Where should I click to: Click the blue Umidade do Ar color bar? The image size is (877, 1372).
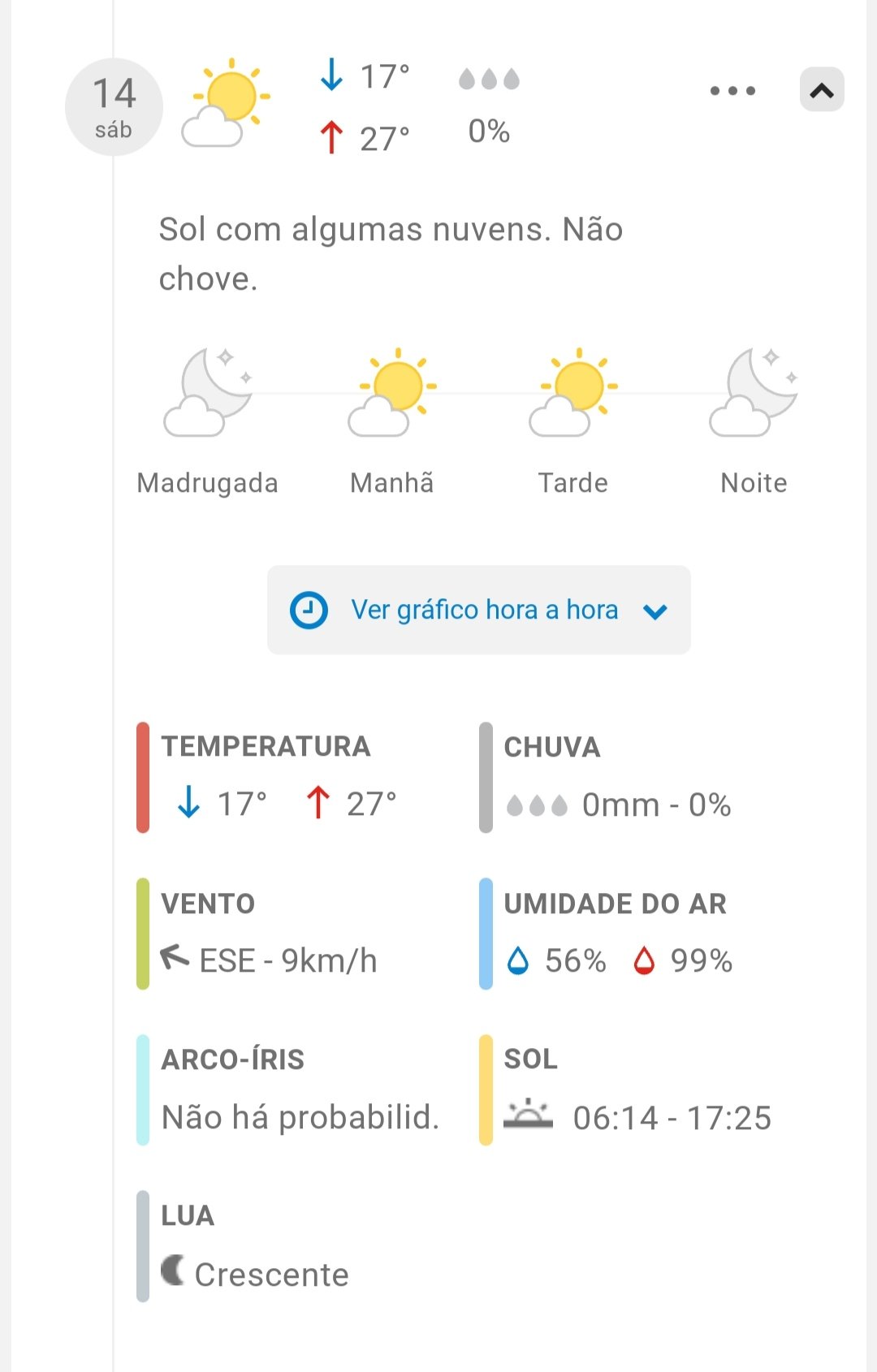point(486,934)
